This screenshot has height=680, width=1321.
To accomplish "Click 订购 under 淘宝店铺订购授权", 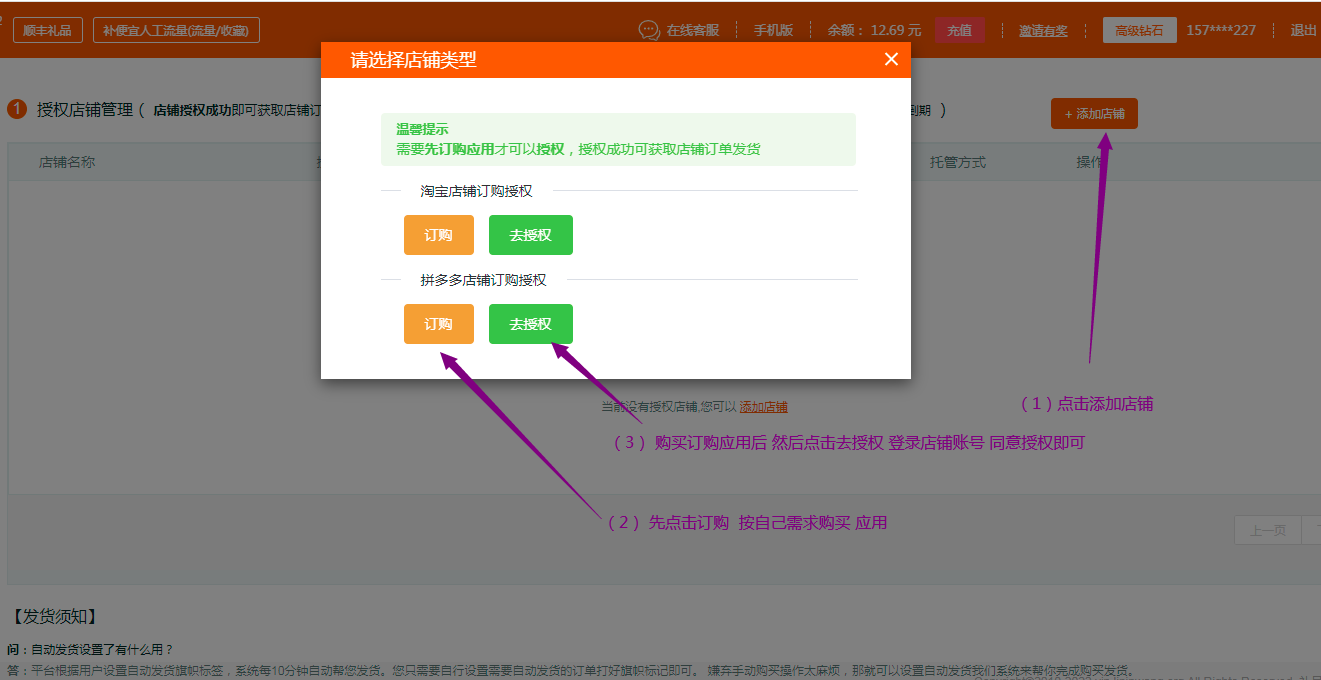I will pyautogui.click(x=438, y=235).
